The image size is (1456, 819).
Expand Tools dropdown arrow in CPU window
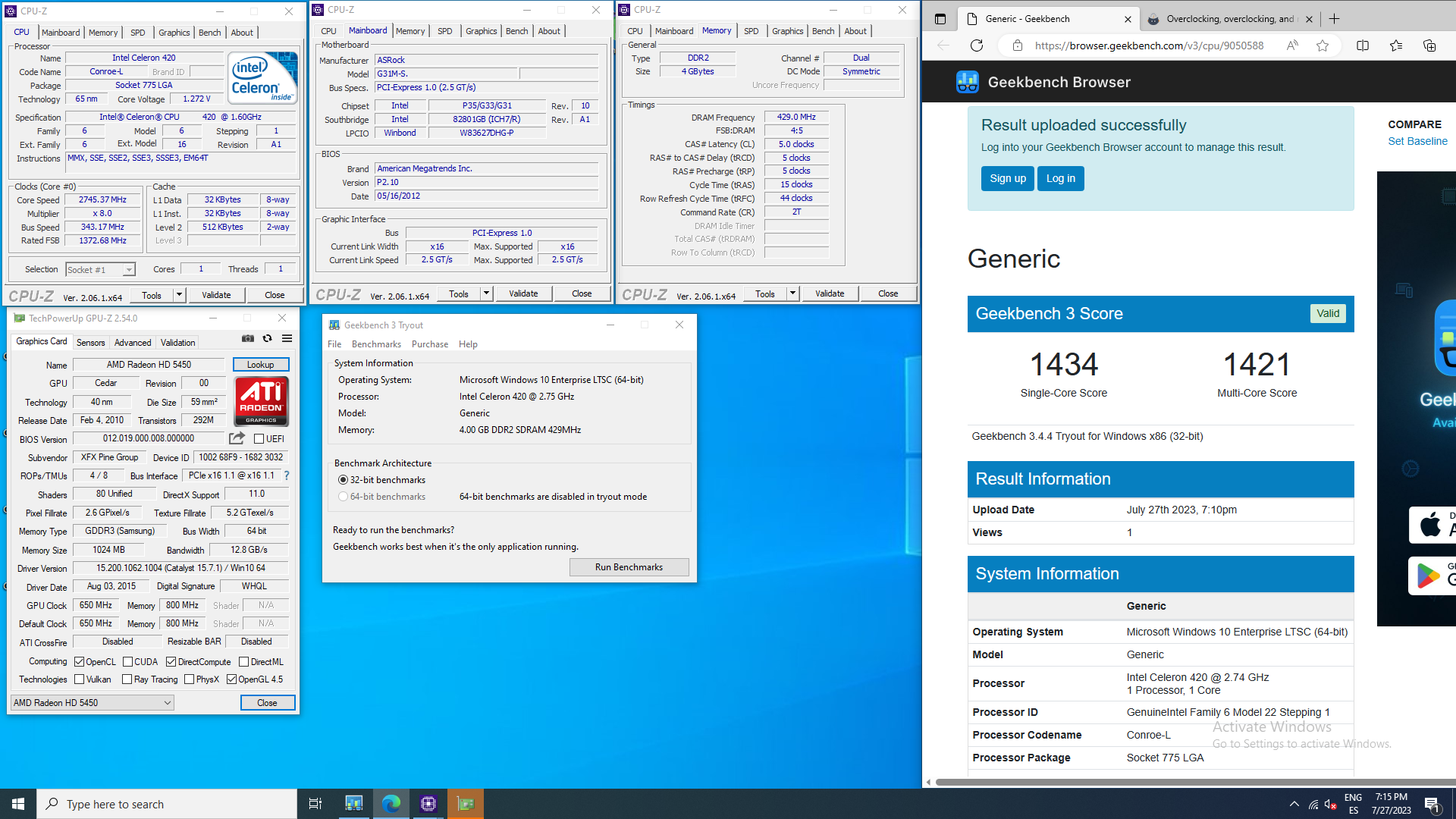(180, 295)
